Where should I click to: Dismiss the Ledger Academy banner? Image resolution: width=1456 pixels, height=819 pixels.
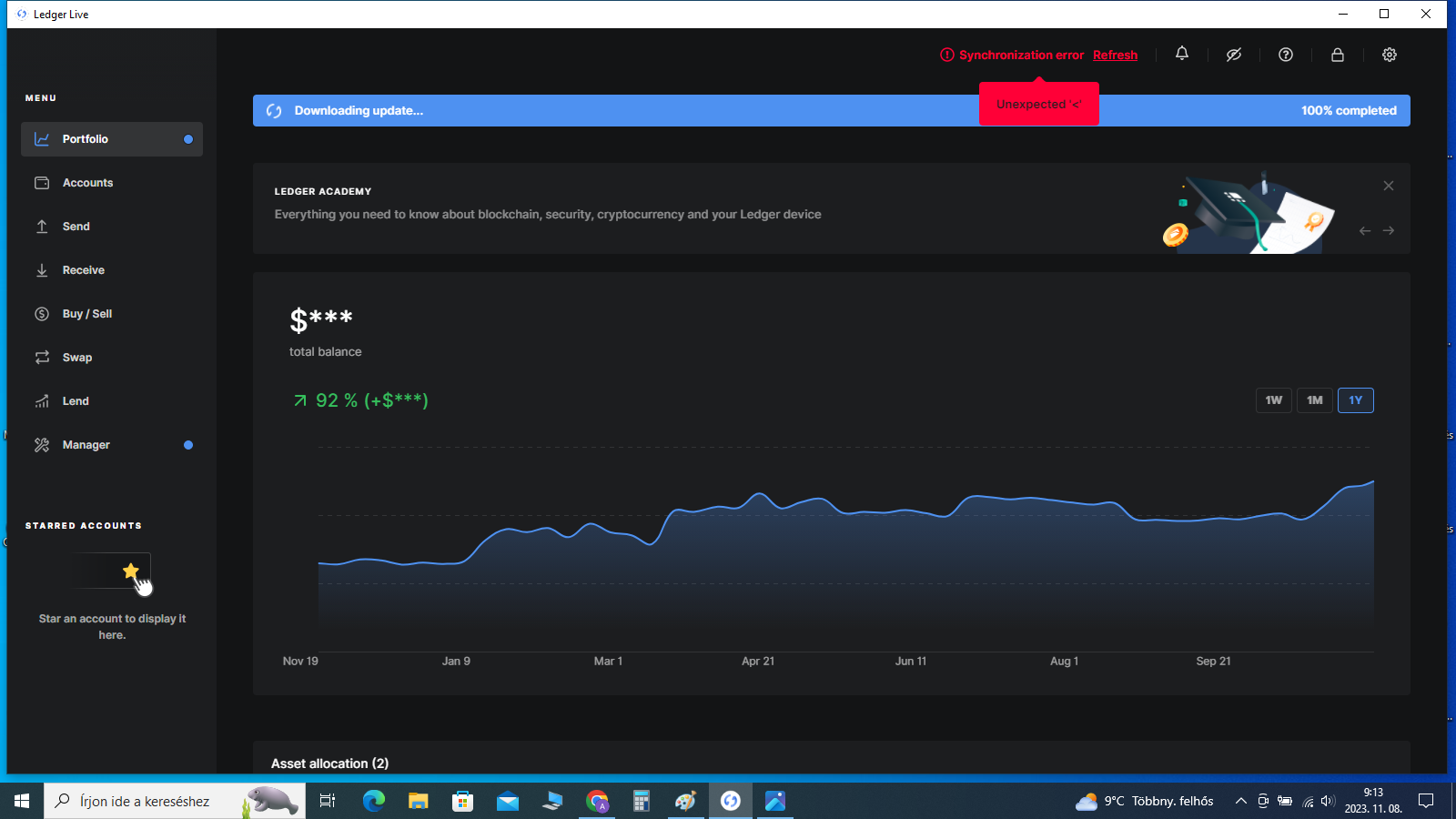click(1389, 186)
